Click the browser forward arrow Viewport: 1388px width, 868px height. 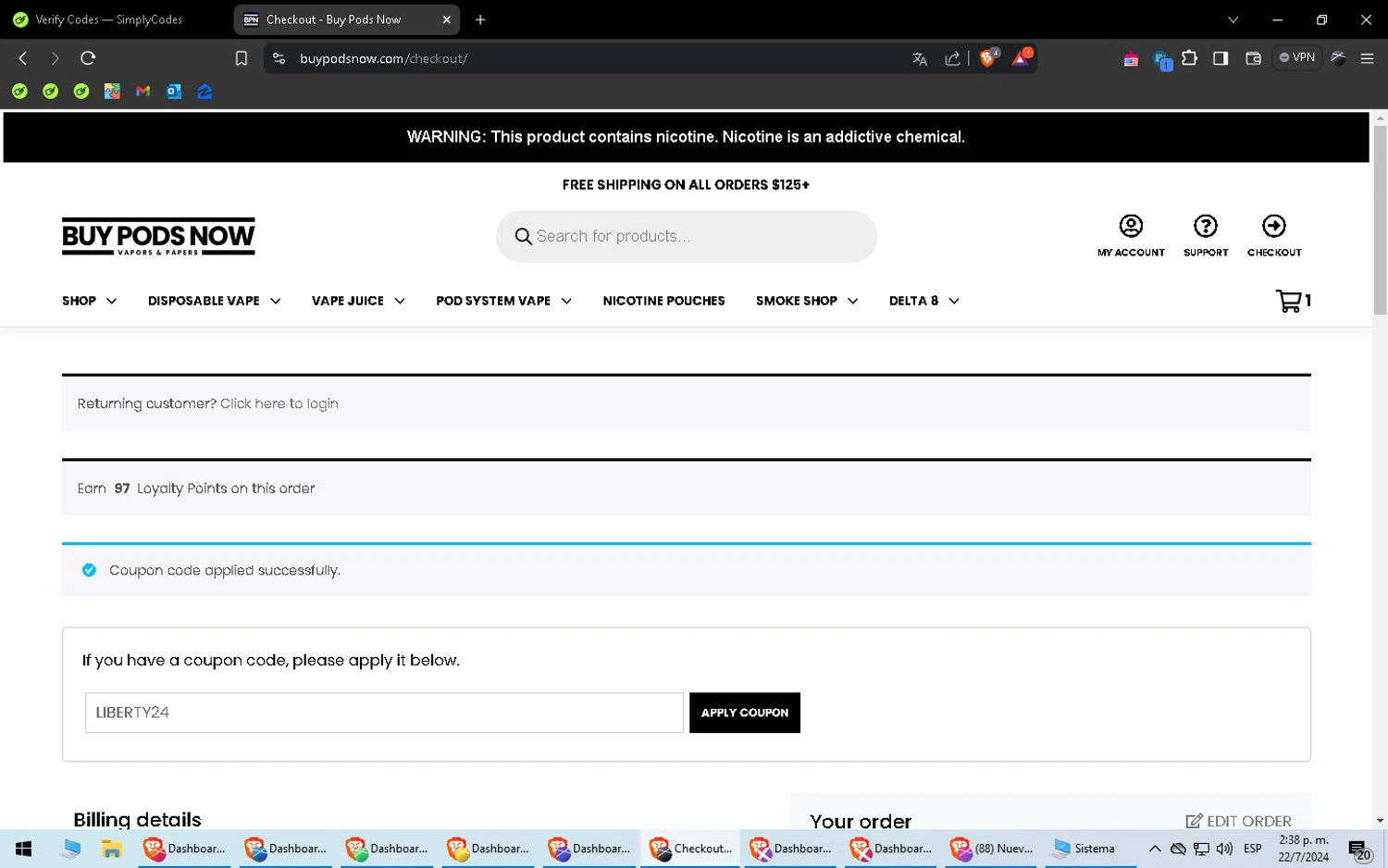tap(55, 58)
